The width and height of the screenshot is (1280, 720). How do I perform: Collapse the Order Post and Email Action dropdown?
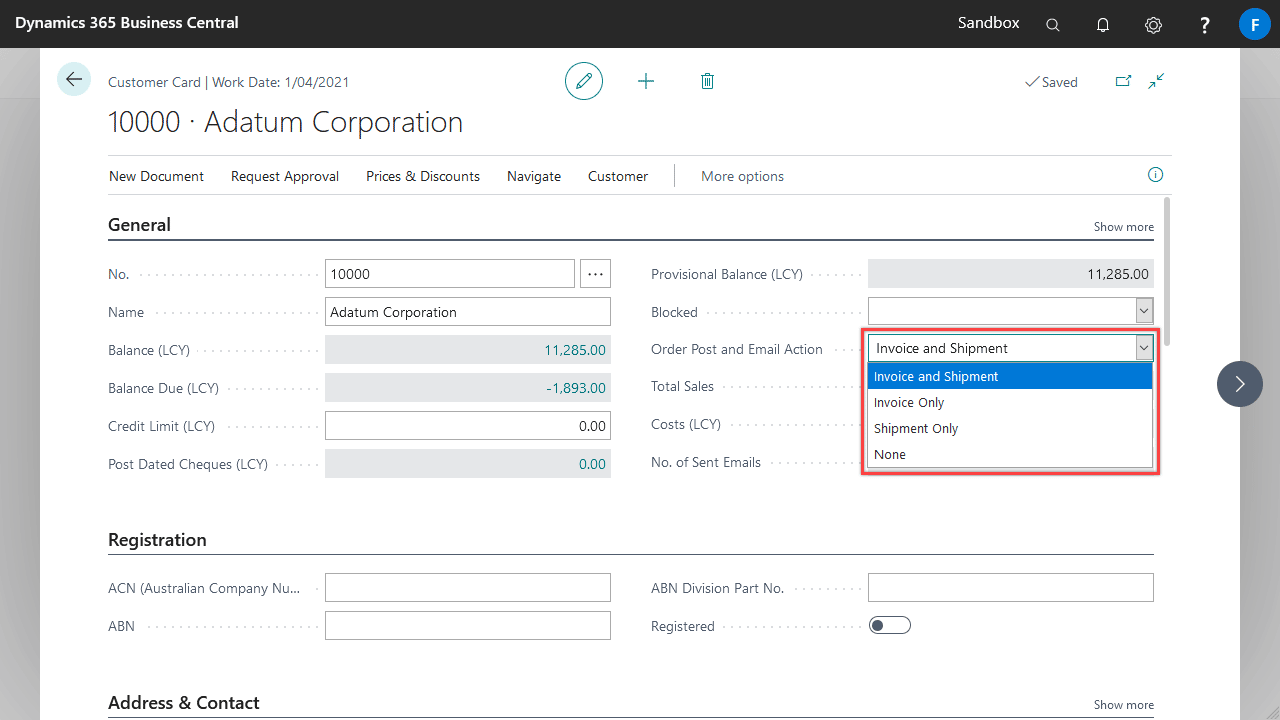pos(1144,348)
